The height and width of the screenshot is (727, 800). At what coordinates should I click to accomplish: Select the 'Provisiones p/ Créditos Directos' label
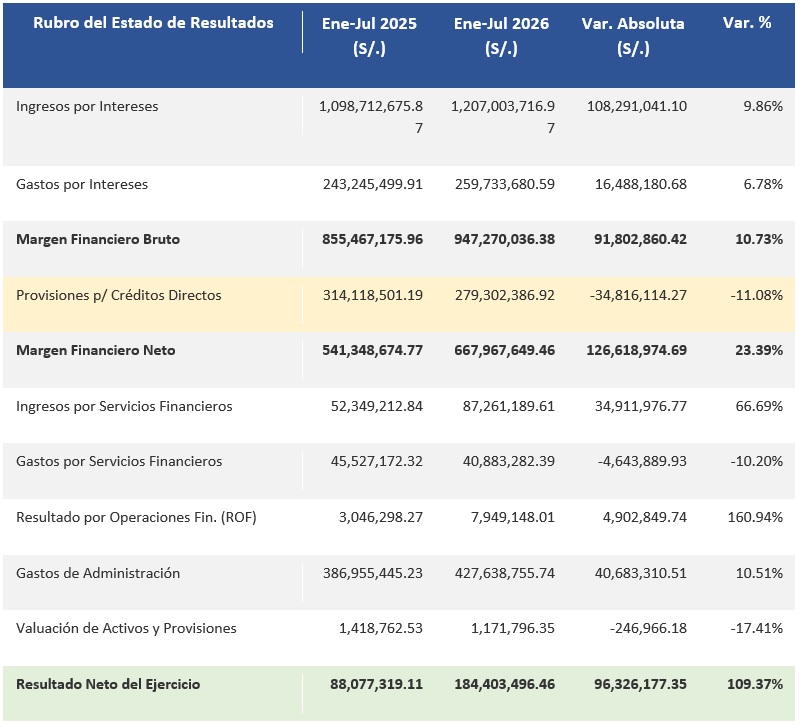[x=118, y=295]
